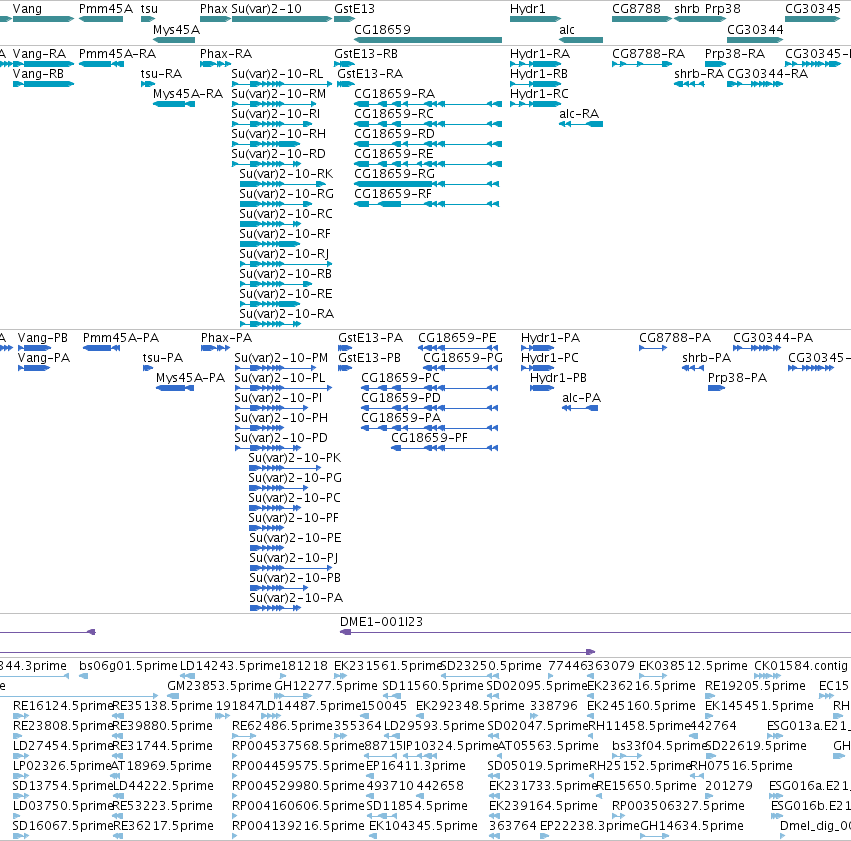Open the EK239164.5prime EST label
The image size is (851, 841).
[543, 806]
